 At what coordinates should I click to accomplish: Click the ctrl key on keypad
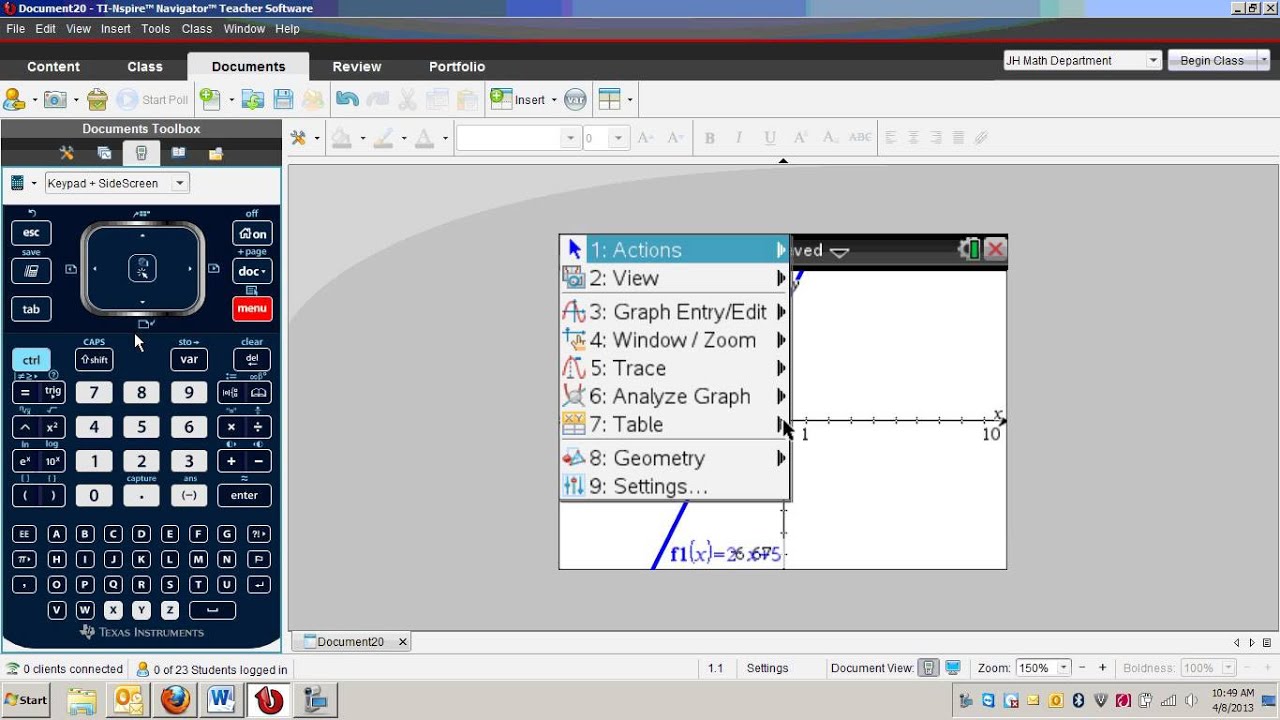(31, 360)
